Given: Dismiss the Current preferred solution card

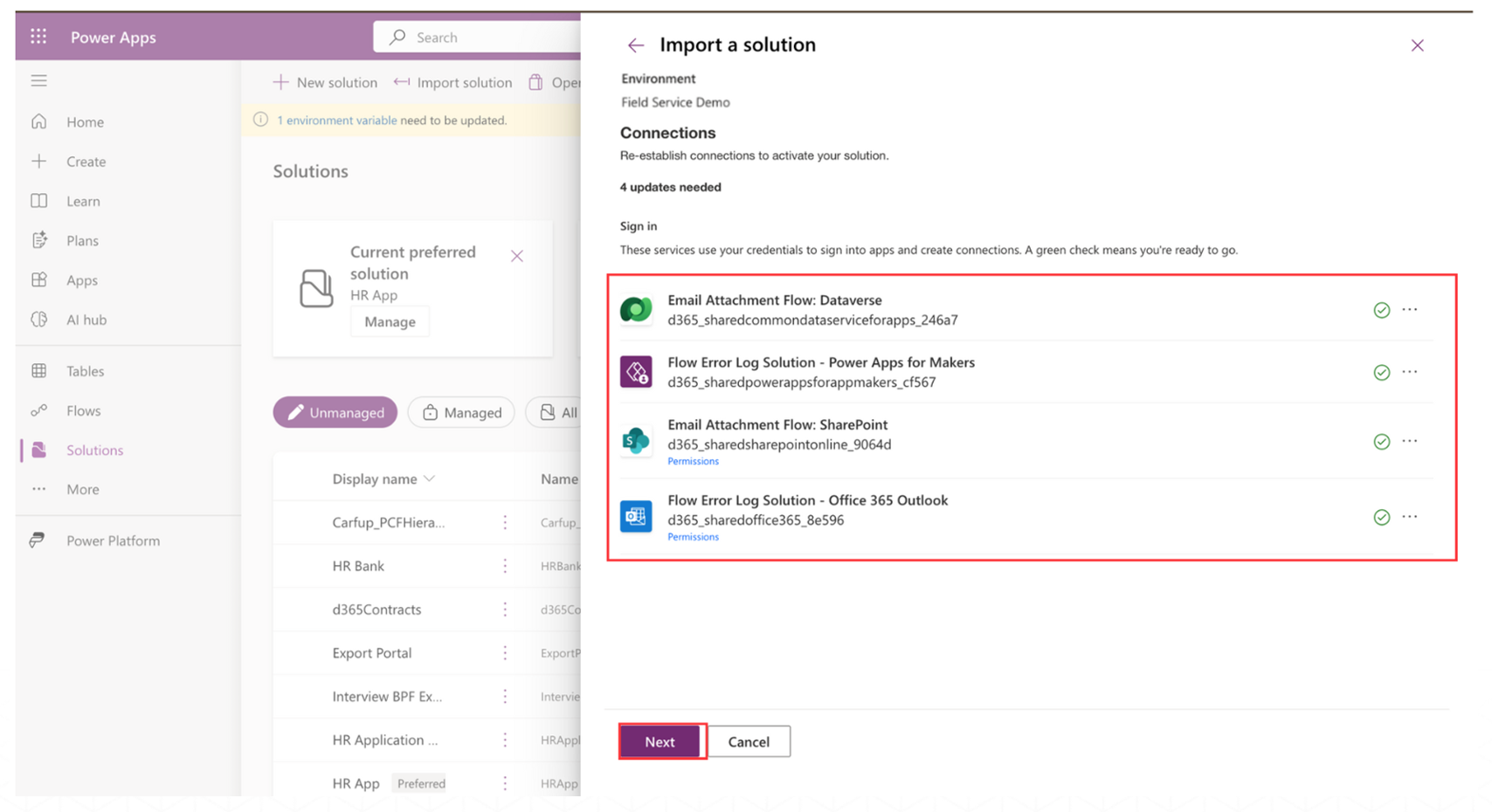Looking at the screenshot, I should (517, 256).
